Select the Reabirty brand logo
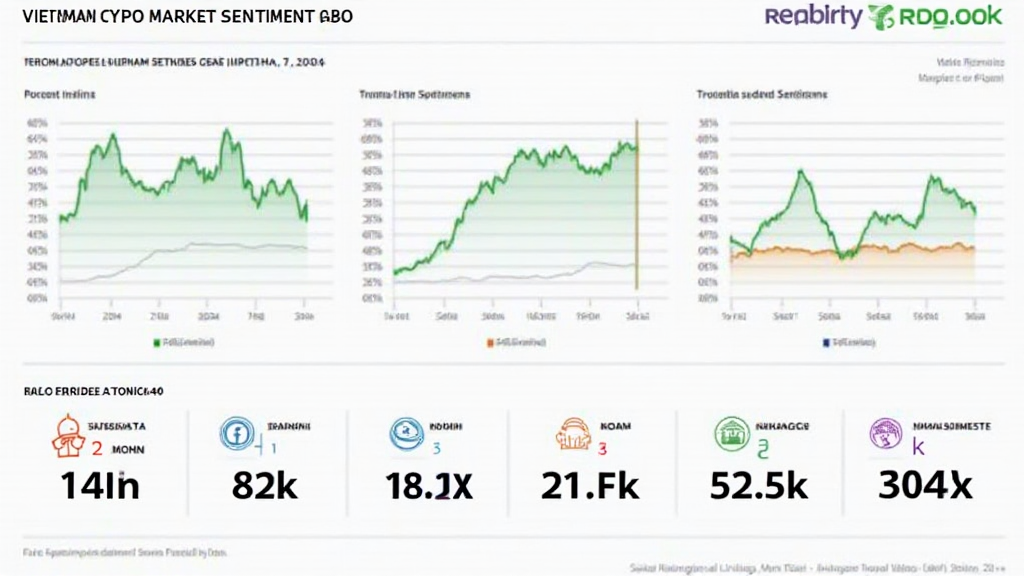 point(812,16)
